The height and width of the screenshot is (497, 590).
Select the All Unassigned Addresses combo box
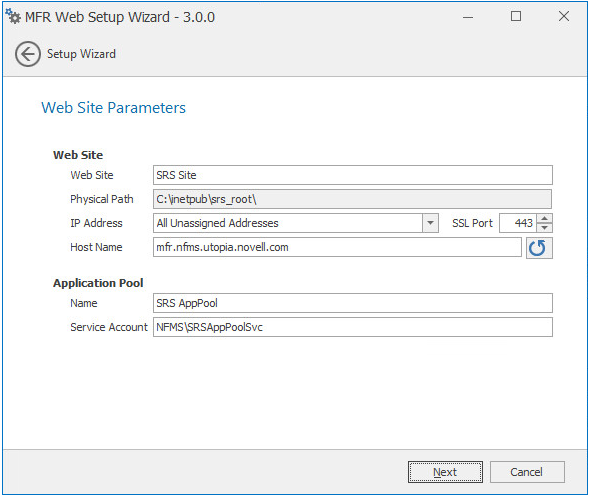pos(295,223)
